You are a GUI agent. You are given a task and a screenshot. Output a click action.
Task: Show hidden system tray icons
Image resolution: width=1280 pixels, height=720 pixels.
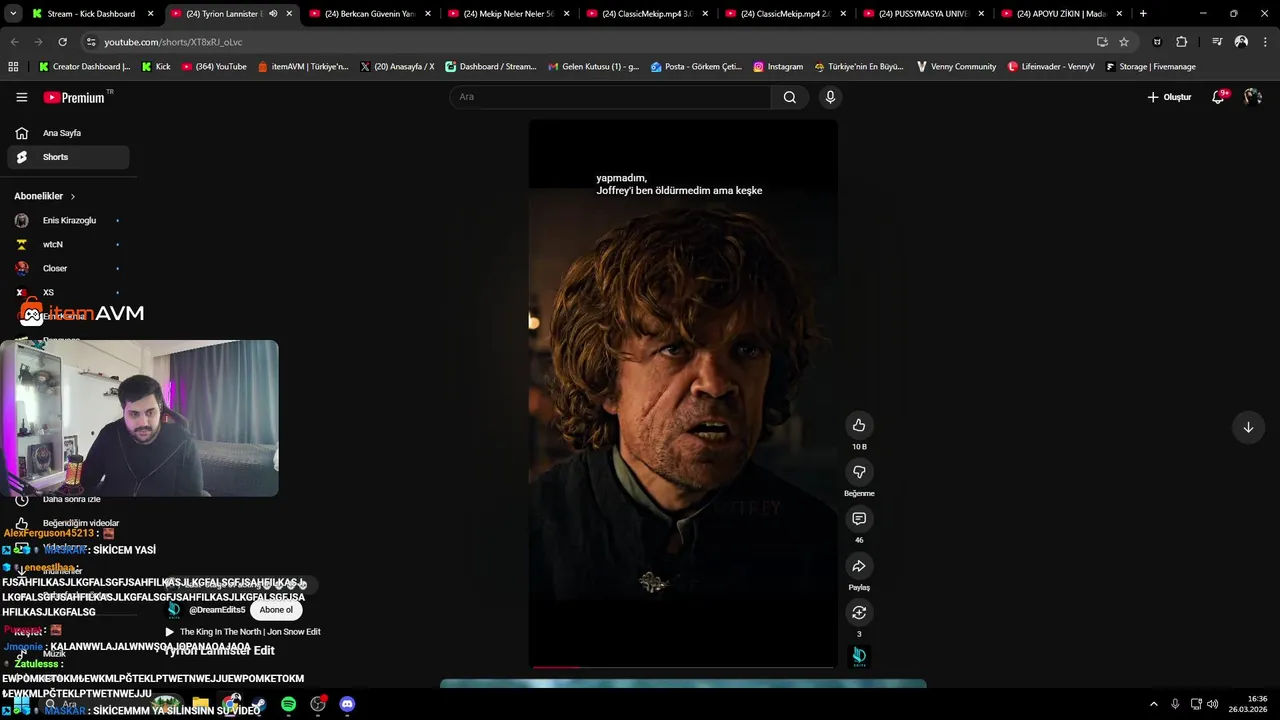[1153, 704]
